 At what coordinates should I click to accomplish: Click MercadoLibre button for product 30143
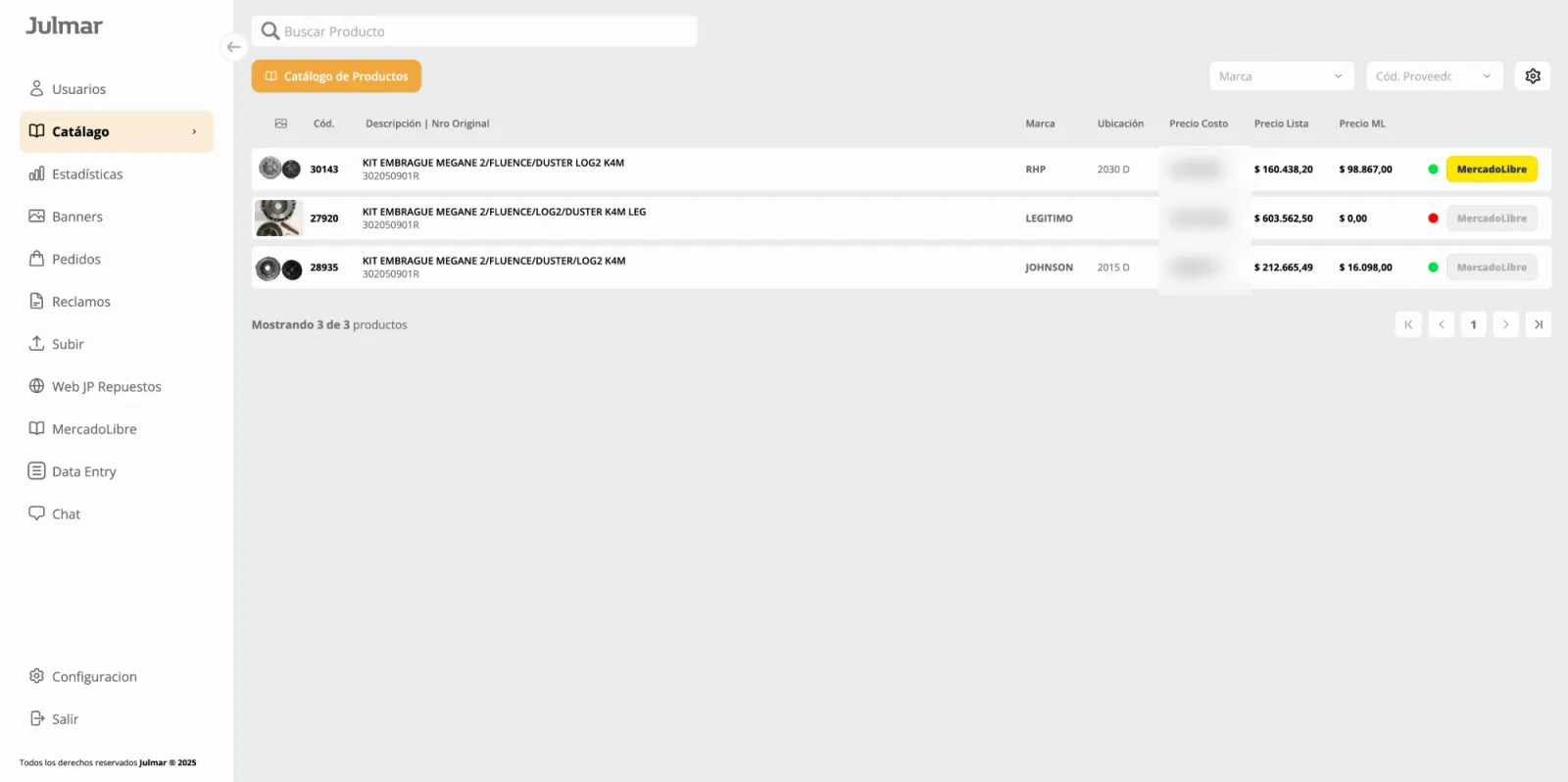(x=1492, y=170)
